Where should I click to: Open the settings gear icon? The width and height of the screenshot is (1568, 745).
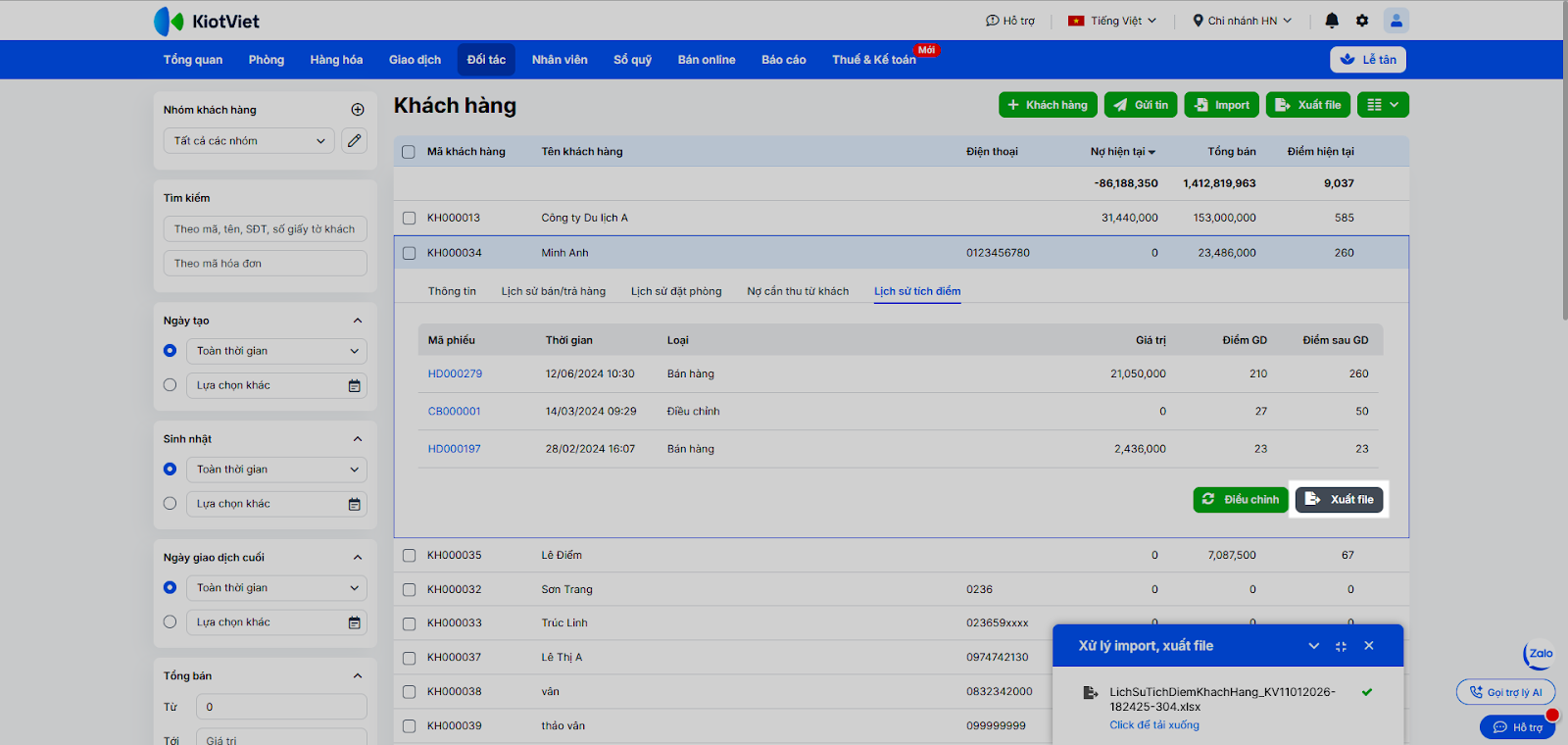pos(1362,21)
